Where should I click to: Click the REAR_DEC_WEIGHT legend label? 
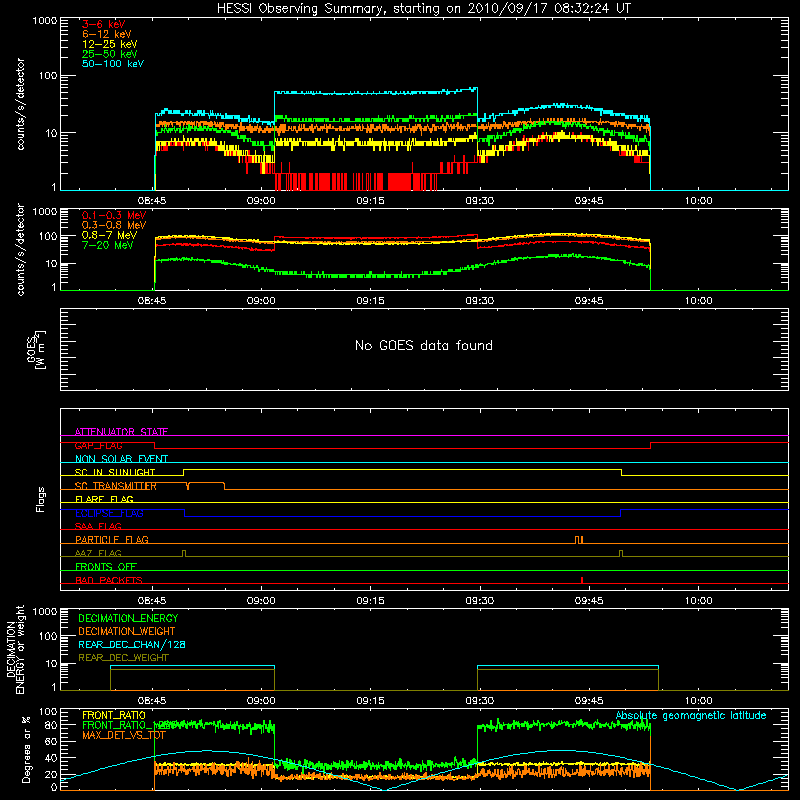click(123, 658)
